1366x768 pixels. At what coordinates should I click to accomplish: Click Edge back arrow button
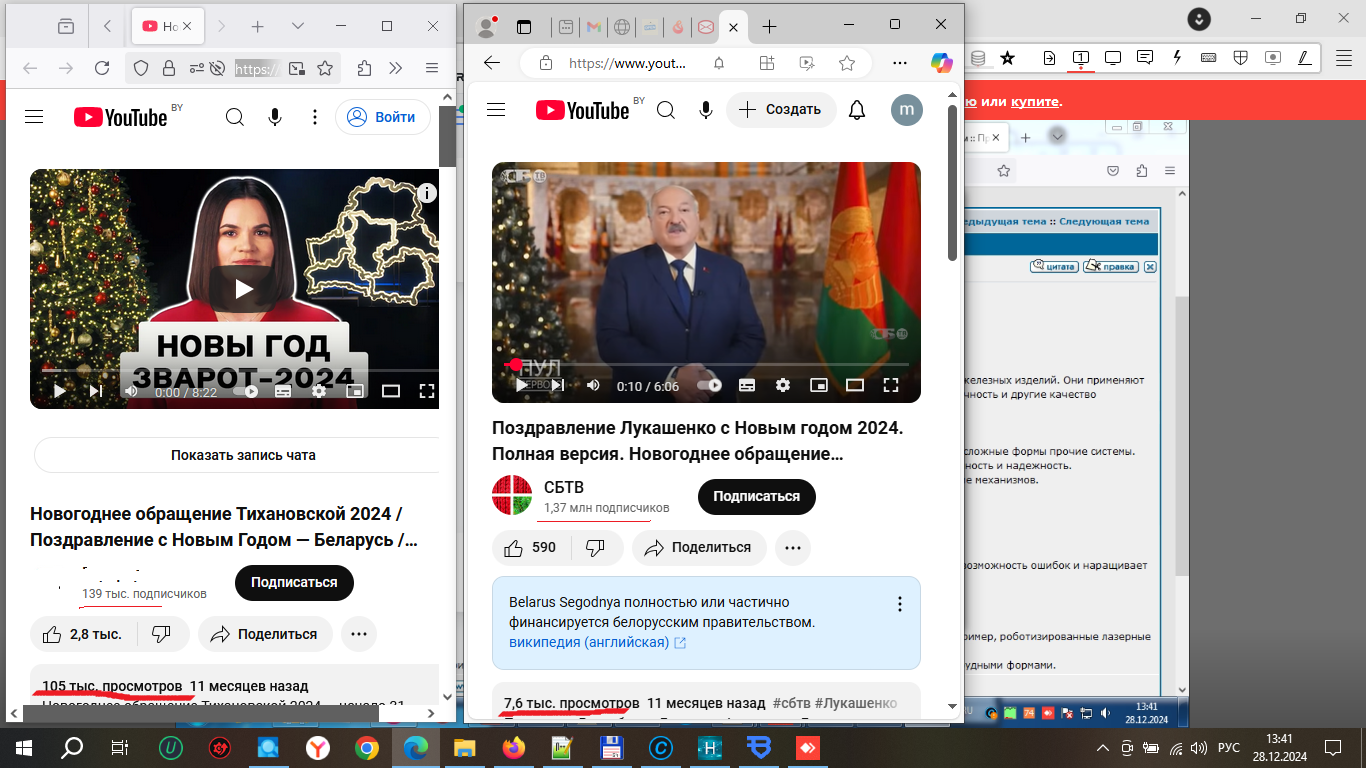coord(492,63)
